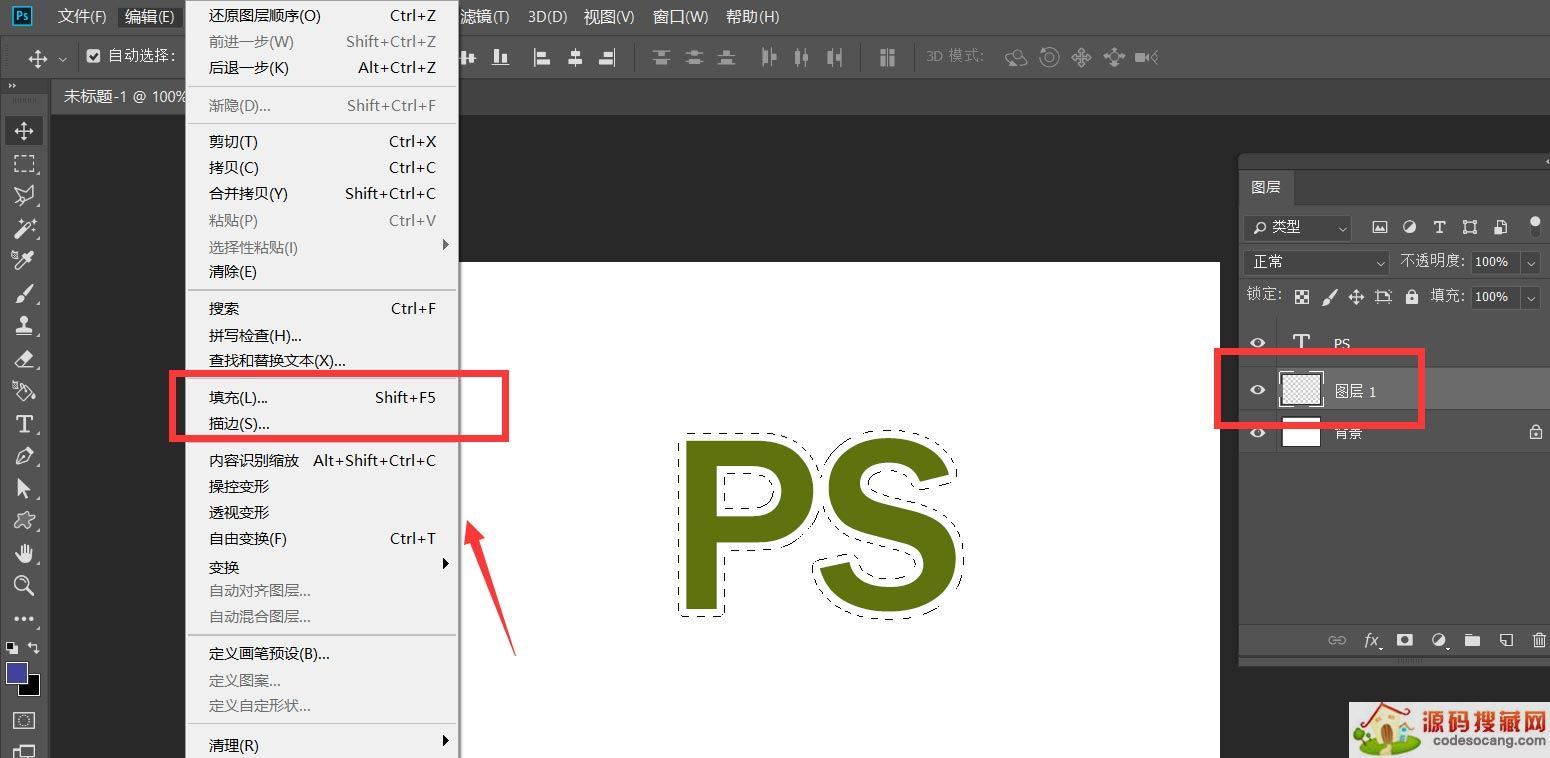Open the 填充 fill dropdown arrow
The image size is (1550, 758).
click(1531, 297)
